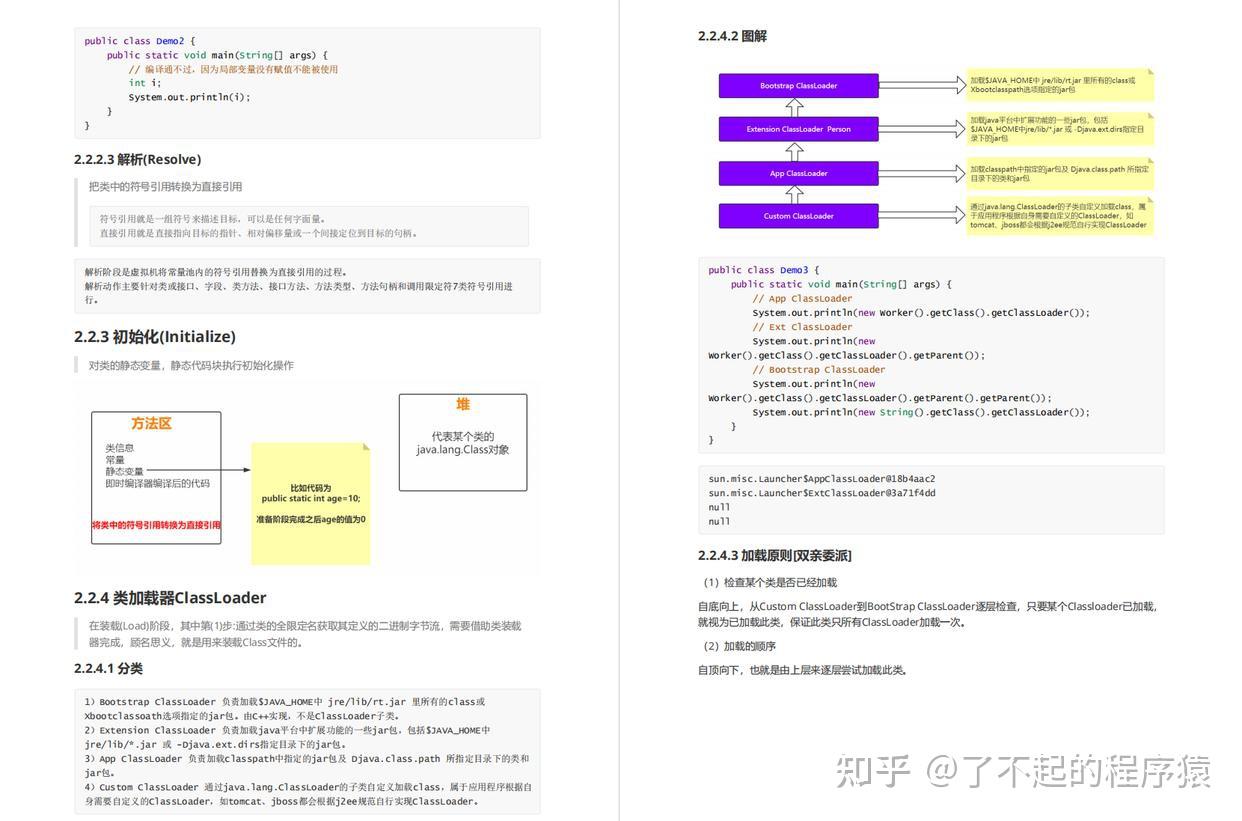Click the sun.misc.Launcher output panel
Screen dimensions: 1242x821
click(x=930, y=498)
